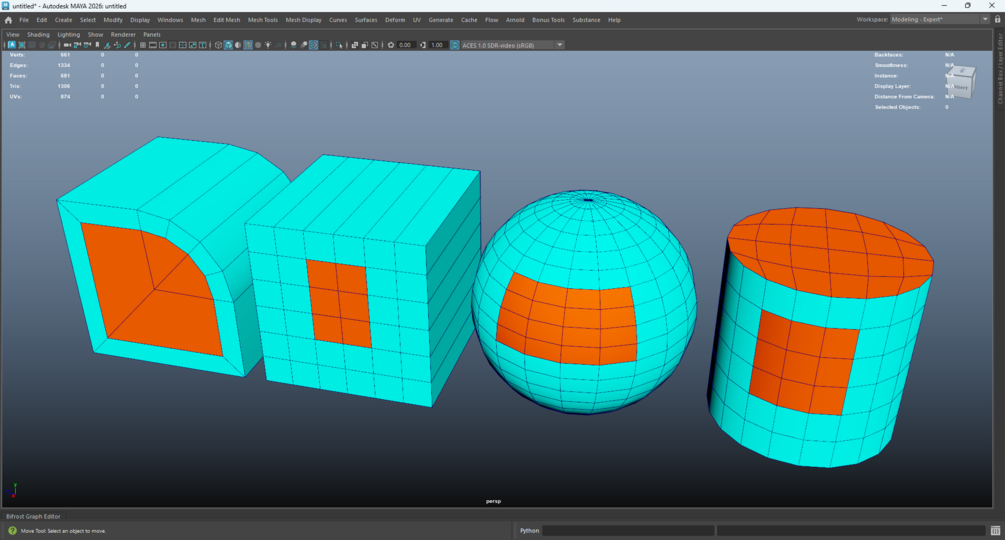Image resolution: width=1005 pixels, height=540 pixels.
Task: Toggle the X-ray display icon
Action: tap(354, 45)
